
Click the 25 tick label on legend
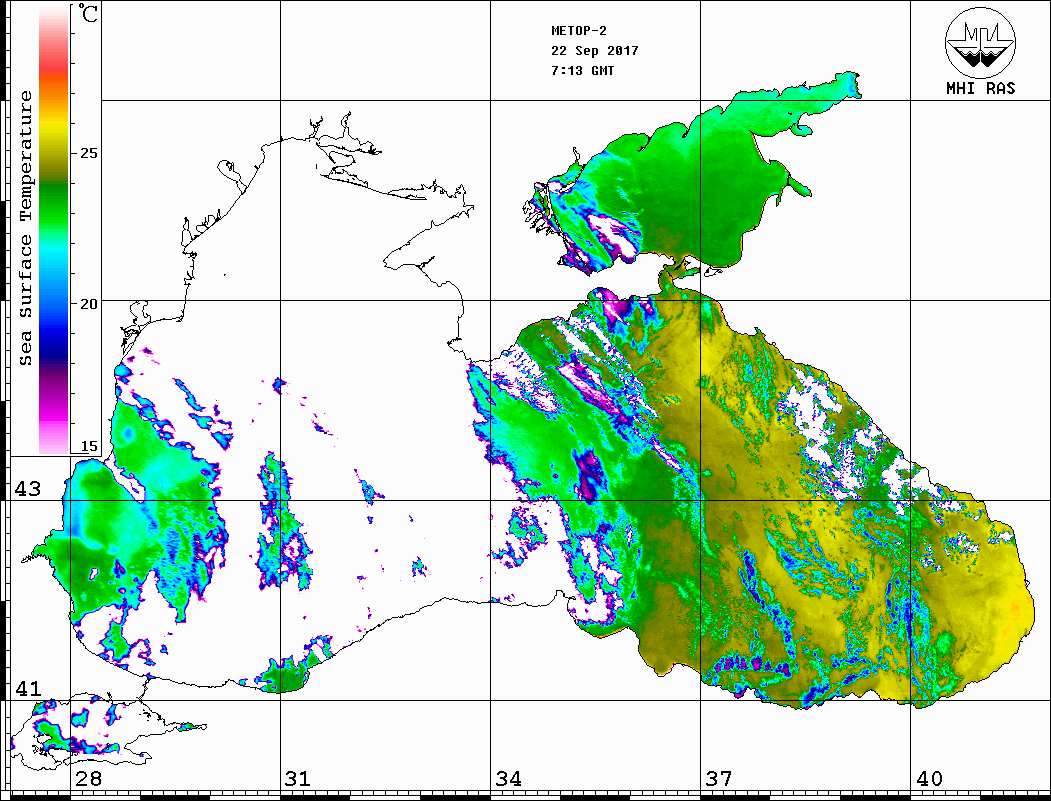click(89, 153)
